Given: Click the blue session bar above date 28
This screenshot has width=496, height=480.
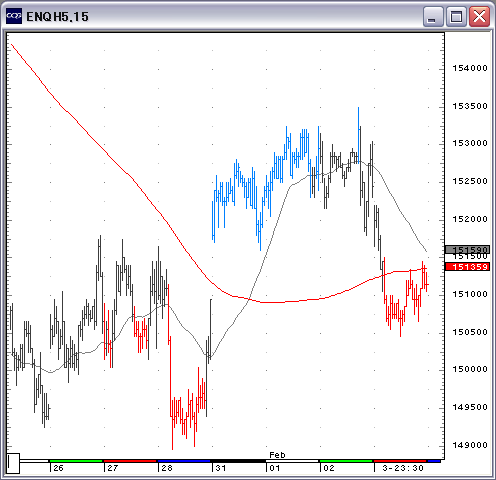Looking at the screenshot, I should 184,461.
